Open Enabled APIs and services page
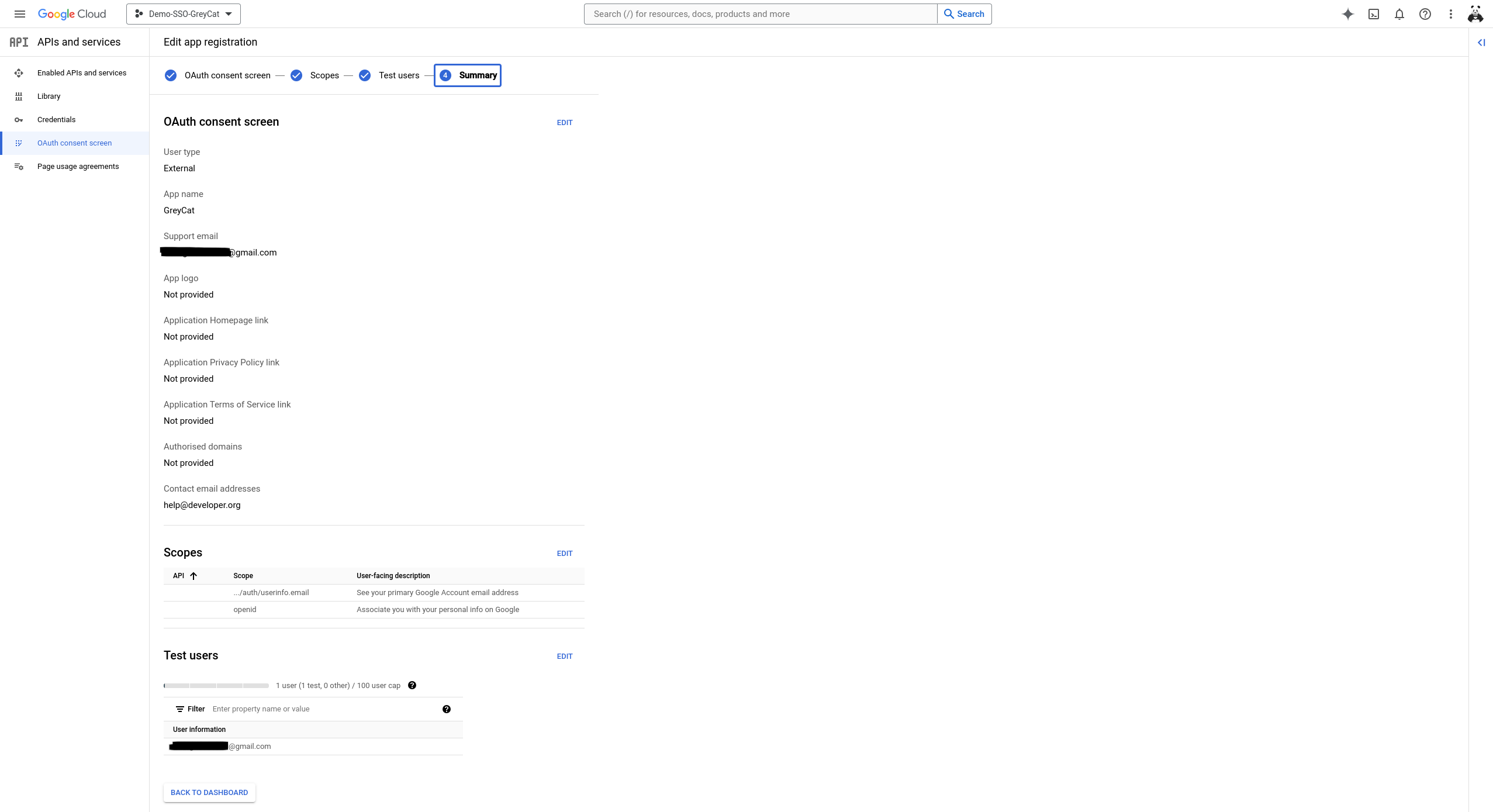Viewport: 1493px width, 812px height. 75,73
